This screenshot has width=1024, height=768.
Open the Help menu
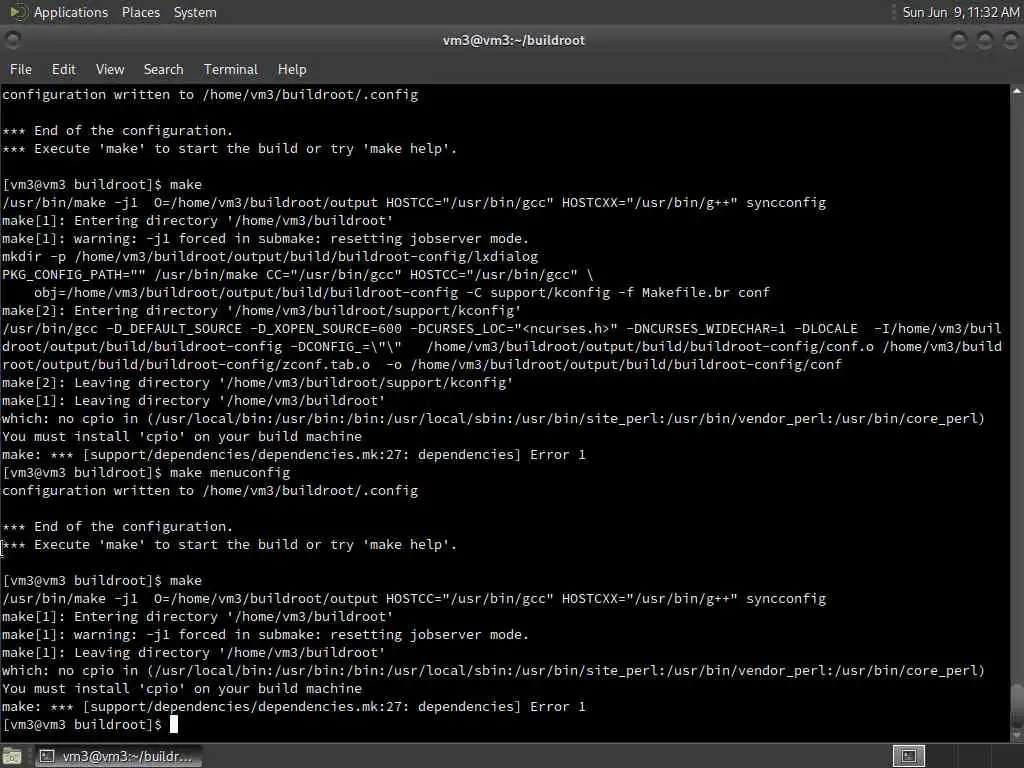292,69
